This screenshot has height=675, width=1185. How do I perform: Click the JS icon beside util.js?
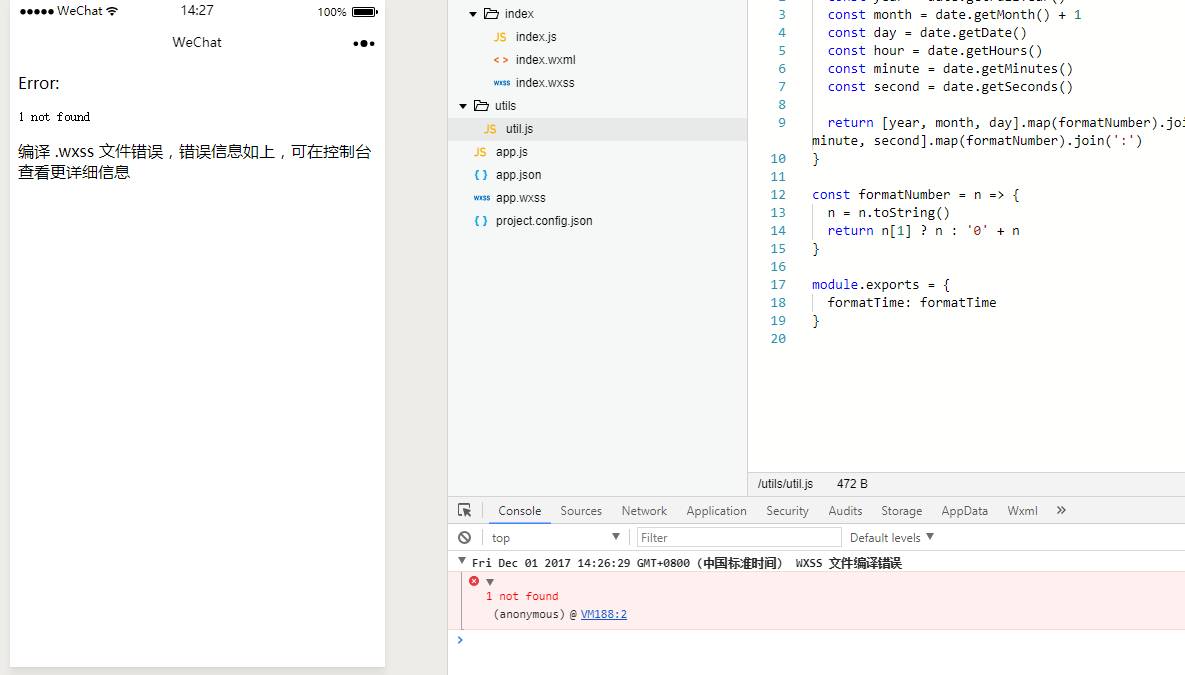click(490, 129)
